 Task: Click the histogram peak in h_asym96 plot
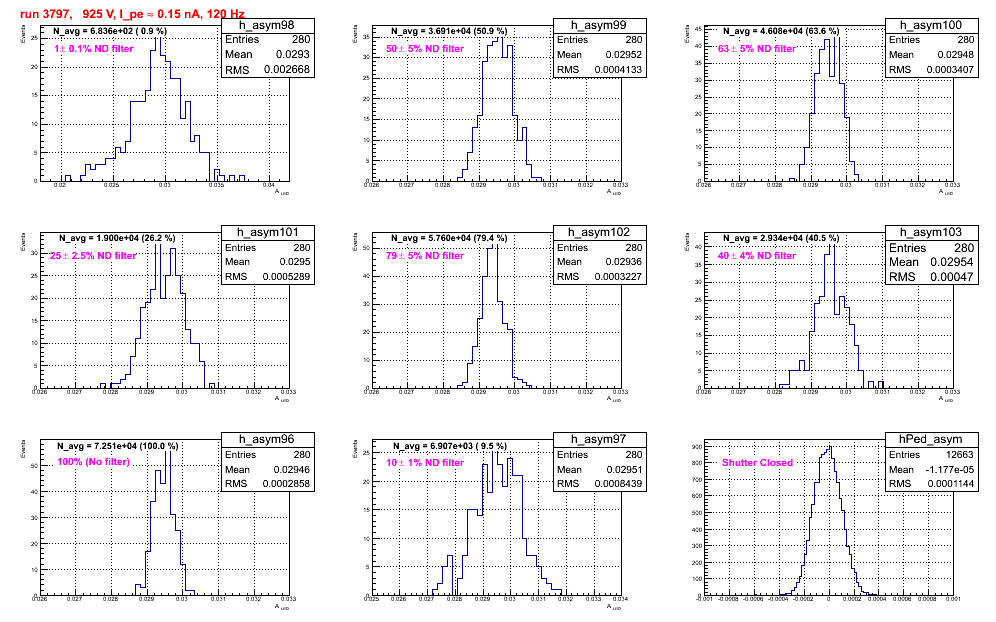point(168,452)
